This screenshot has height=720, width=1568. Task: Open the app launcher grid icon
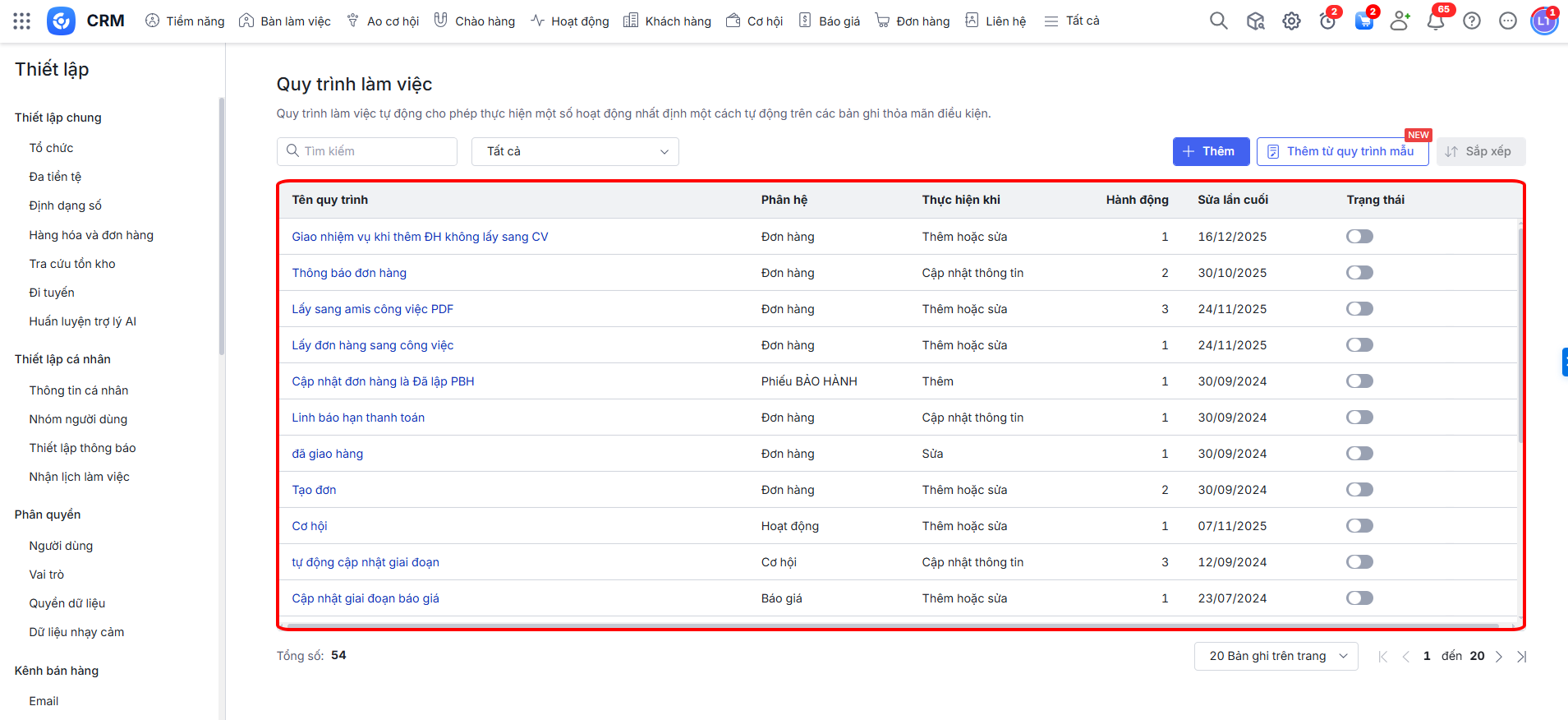click(x=22, y=21)
